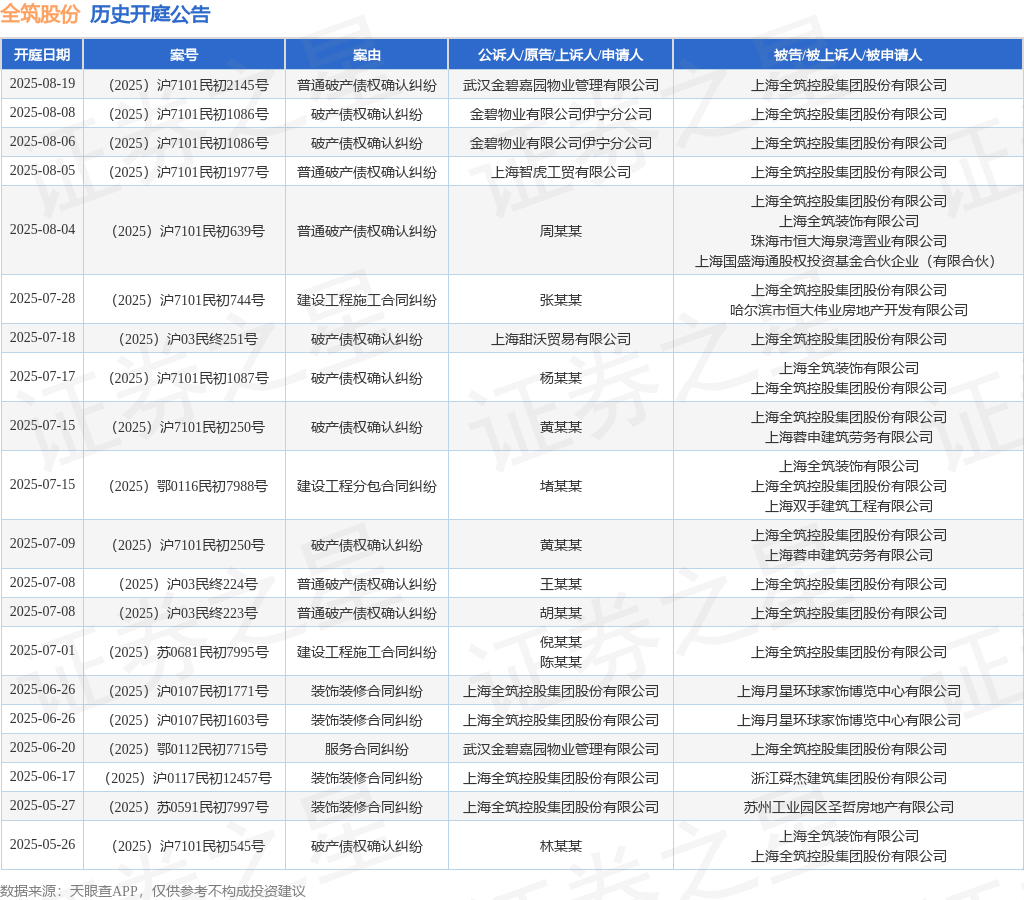
Task: Click defendant 浙江舜杰建筑集团股份有限公司
Action: 848,778
